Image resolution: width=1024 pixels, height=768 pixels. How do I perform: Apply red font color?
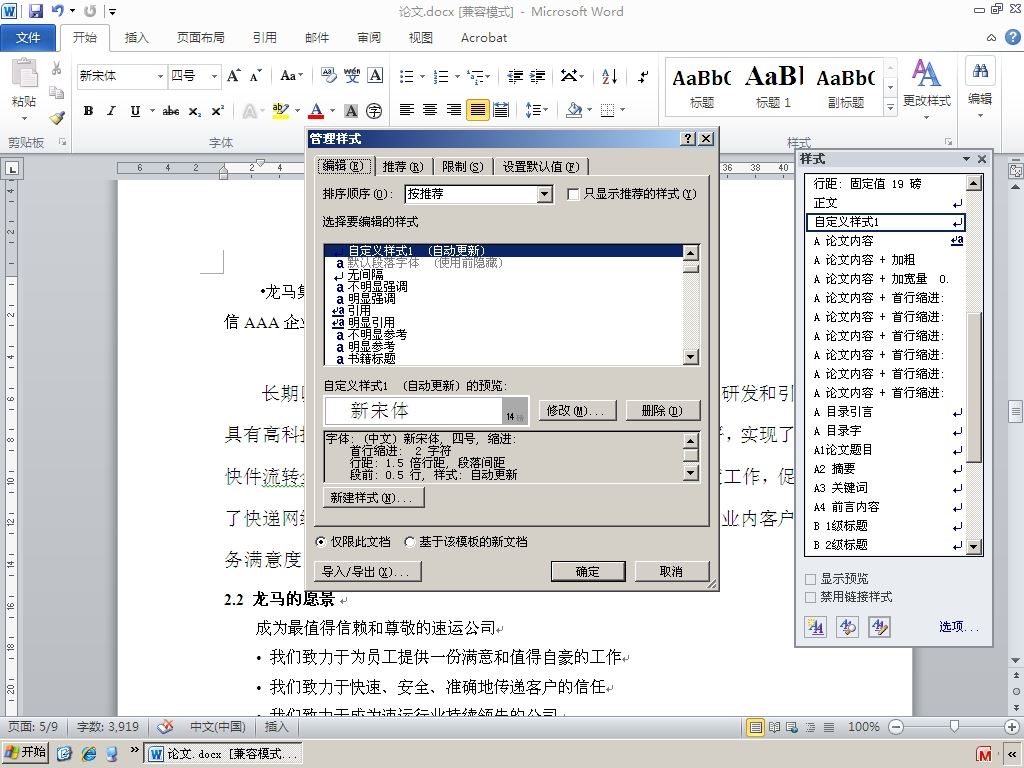[x=316, y=111]
